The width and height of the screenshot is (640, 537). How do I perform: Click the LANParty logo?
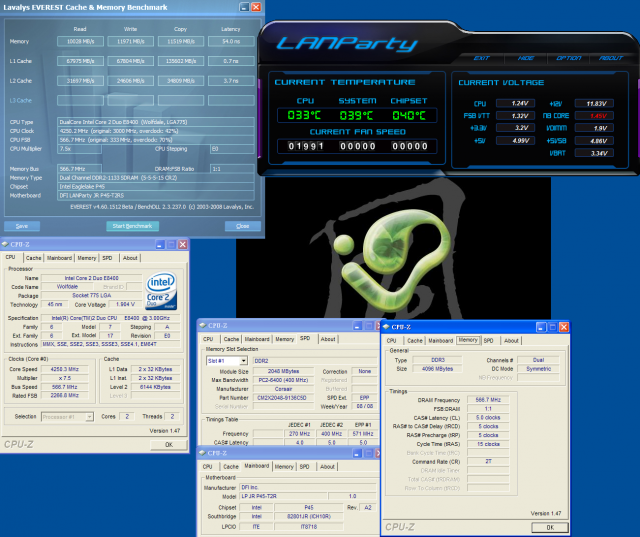347,43
